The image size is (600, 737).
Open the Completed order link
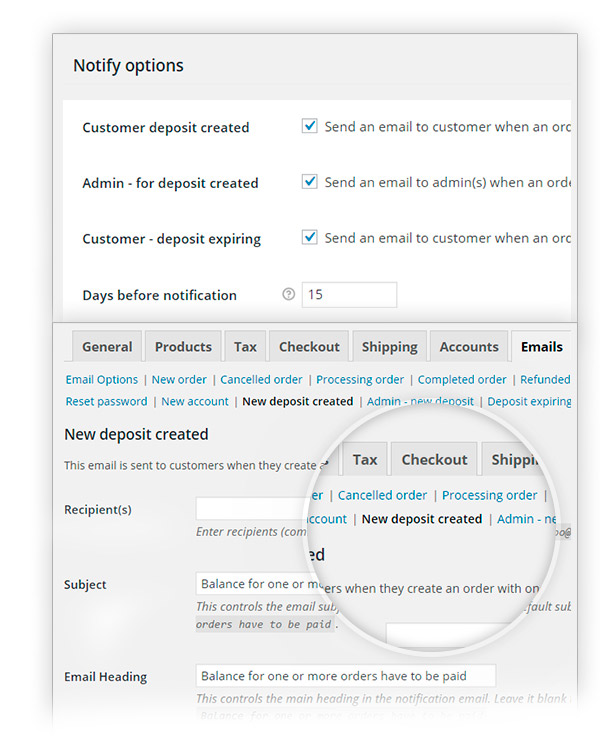click(462, 379)
